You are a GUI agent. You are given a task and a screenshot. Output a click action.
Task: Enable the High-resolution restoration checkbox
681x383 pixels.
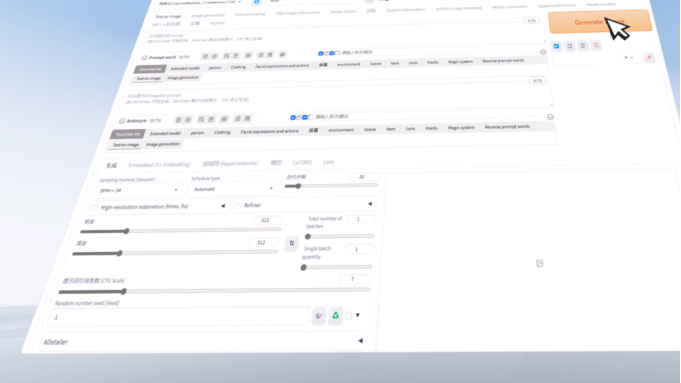point(94,208)
